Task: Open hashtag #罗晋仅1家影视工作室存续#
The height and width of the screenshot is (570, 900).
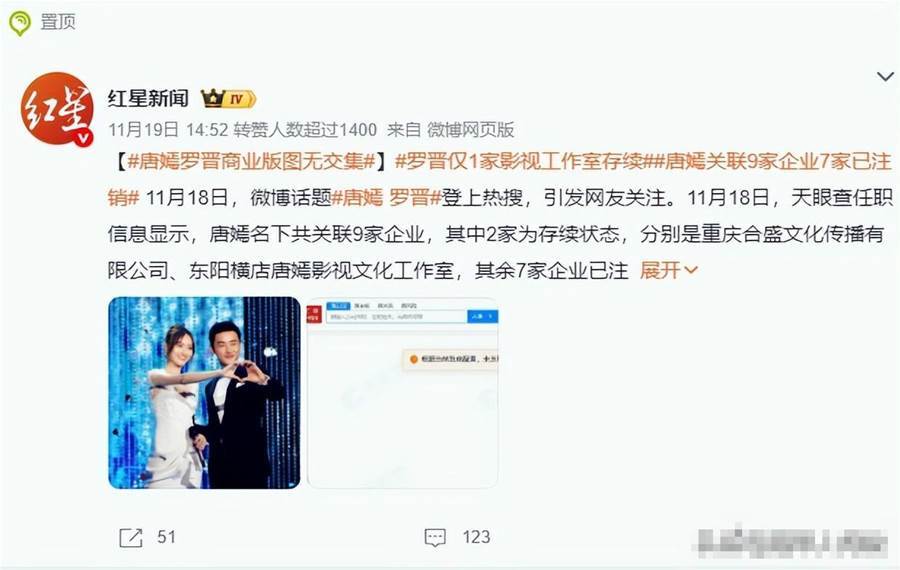Action: coord(519,161)
